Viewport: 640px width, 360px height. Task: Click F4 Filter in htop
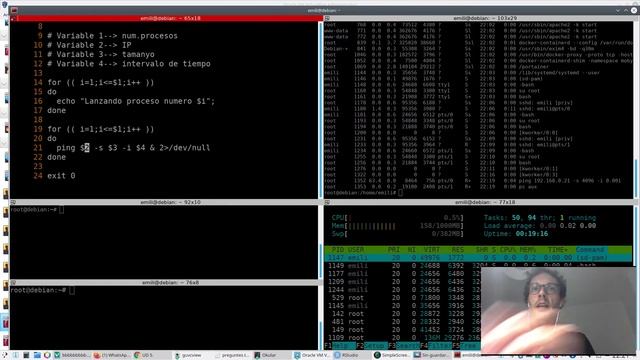(436, 346)
